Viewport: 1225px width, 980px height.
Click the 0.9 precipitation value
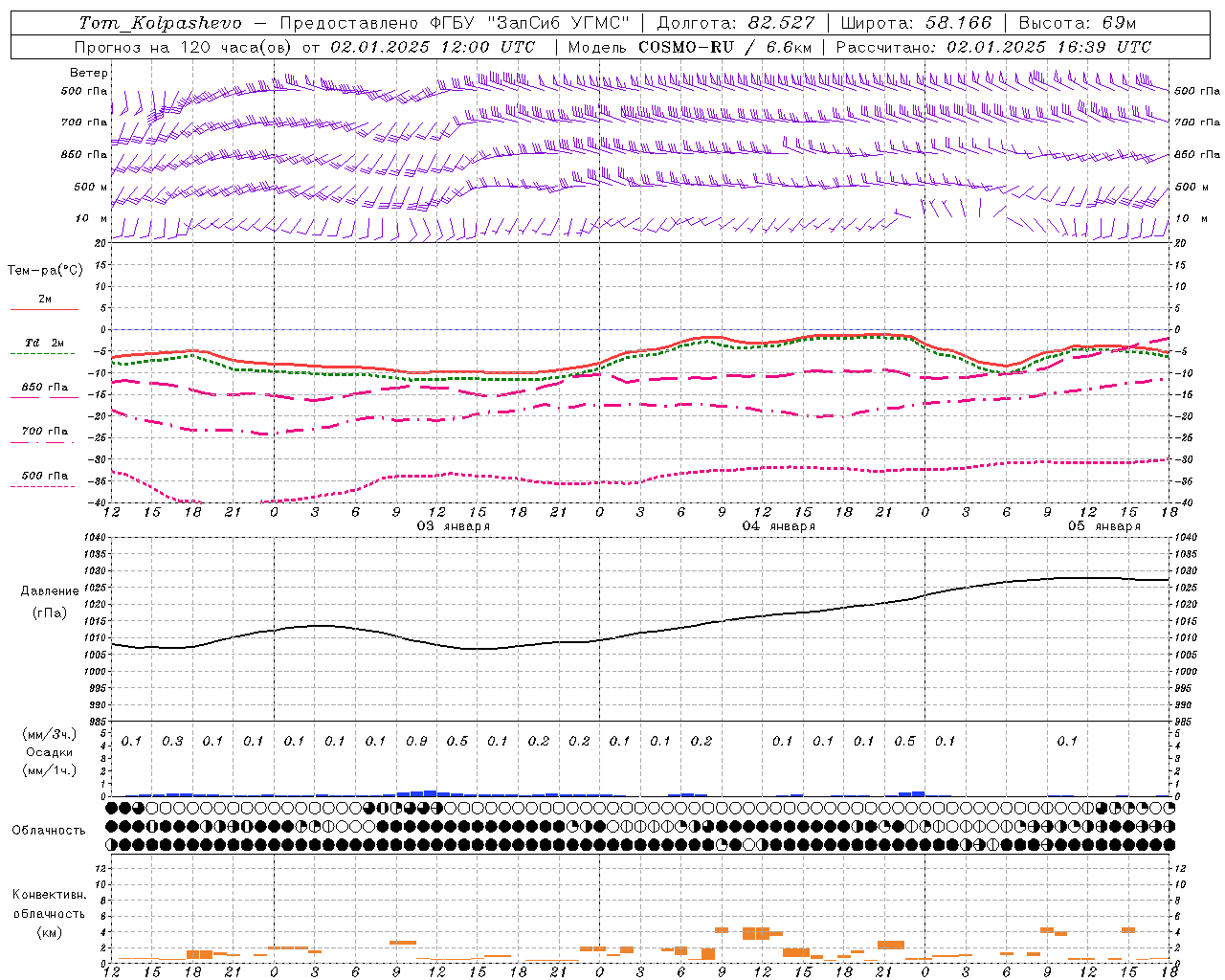tap(416, 741)
